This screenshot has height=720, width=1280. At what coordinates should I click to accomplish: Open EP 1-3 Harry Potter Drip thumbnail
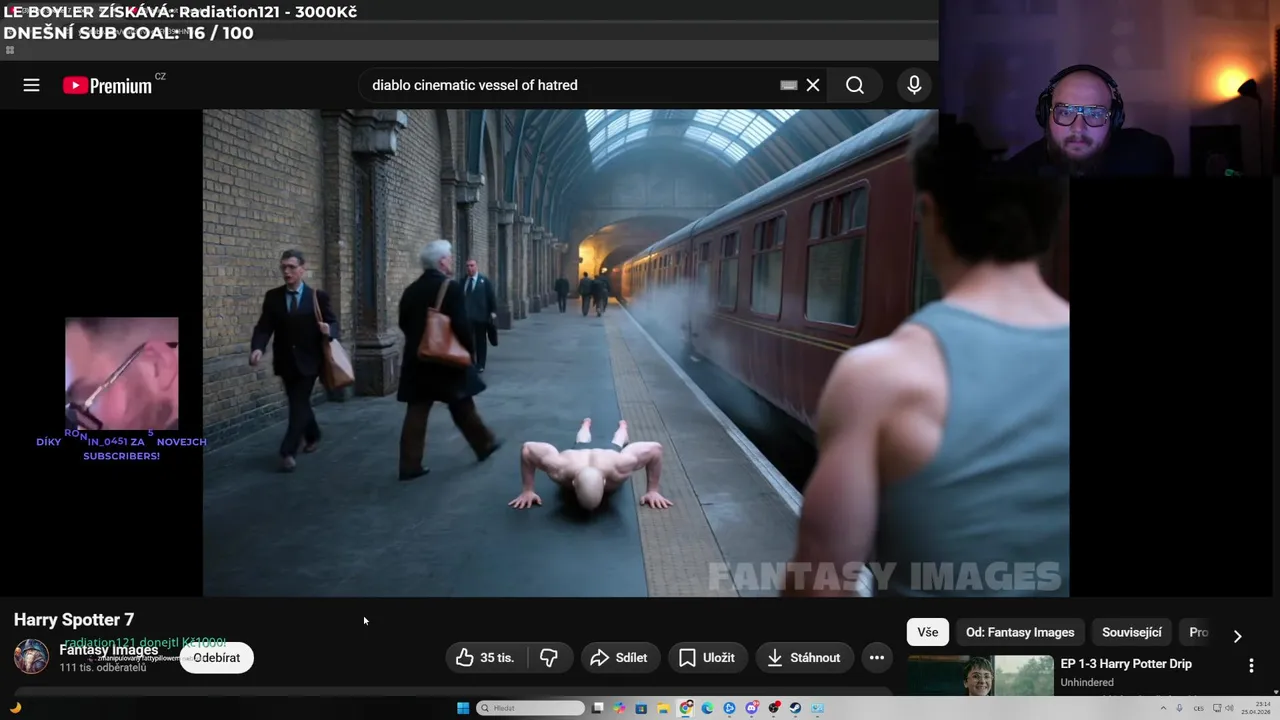pos(980,676)
